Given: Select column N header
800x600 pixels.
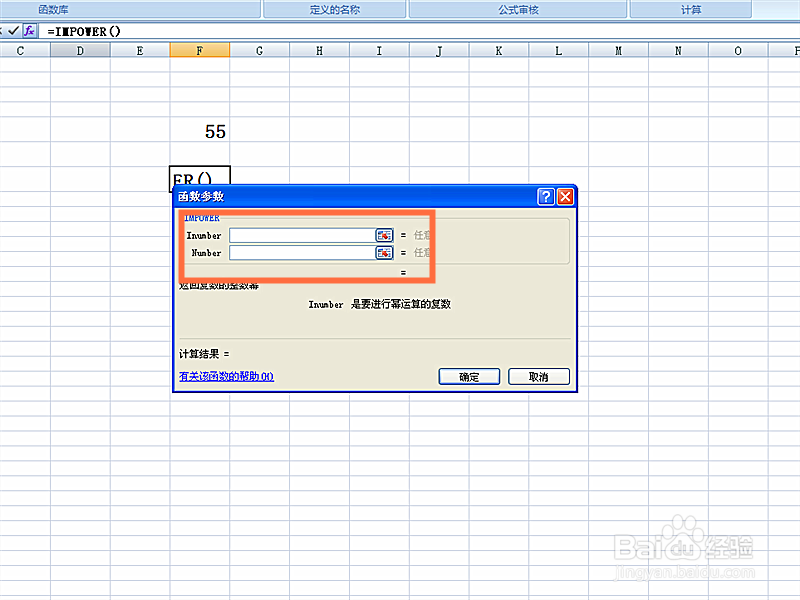Looking at the screenshot, I should 678,51.
